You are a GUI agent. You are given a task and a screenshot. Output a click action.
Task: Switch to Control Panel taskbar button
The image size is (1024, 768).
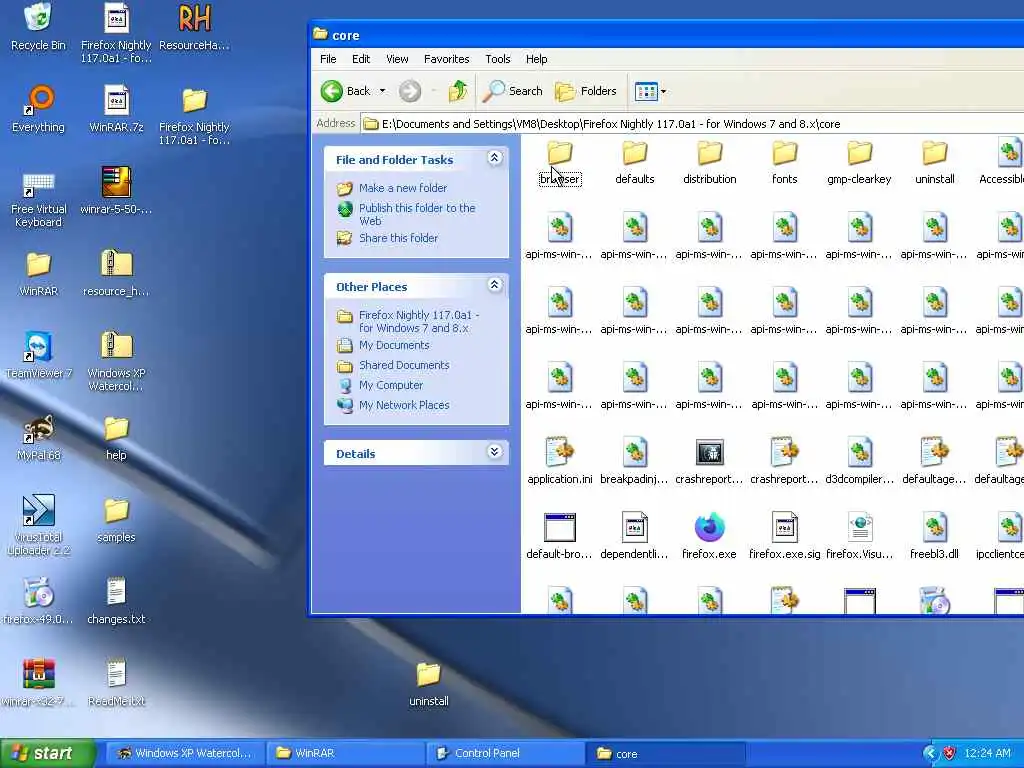pos(504,754)
